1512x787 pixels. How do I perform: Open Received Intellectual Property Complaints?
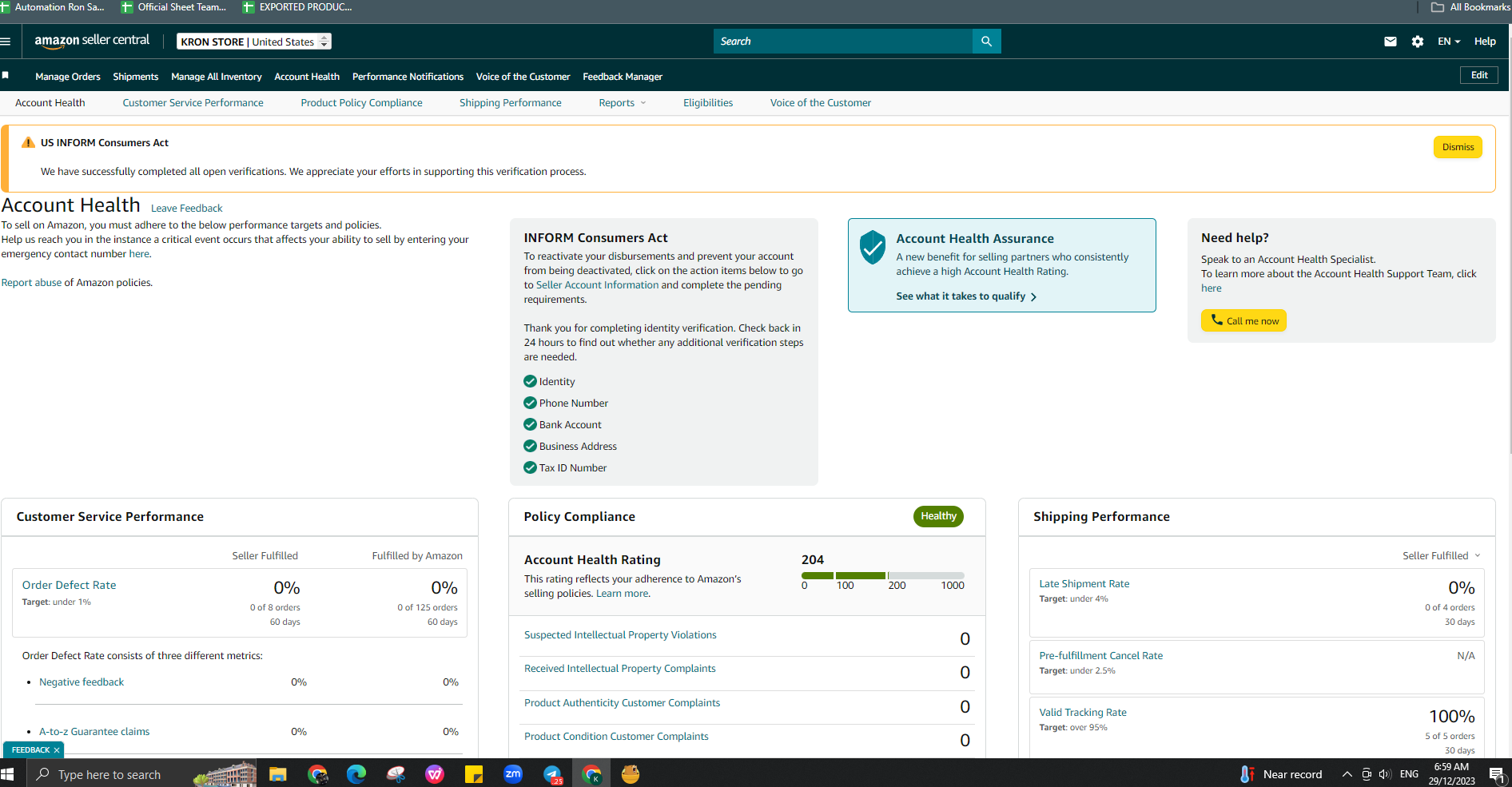pos(619,669)
